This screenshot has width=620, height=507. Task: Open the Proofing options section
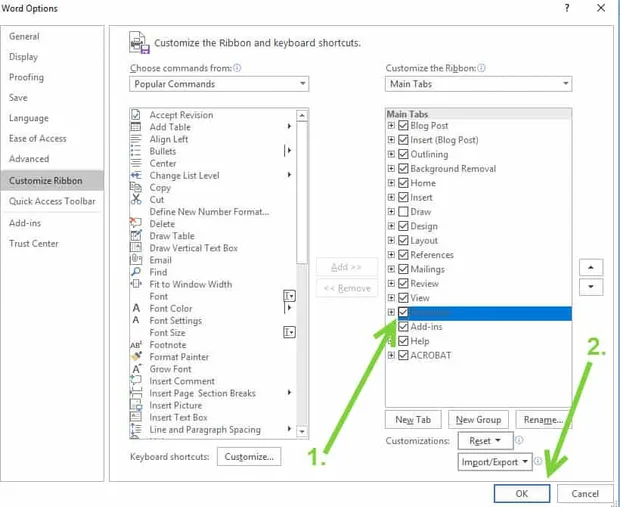coord(26,77)
